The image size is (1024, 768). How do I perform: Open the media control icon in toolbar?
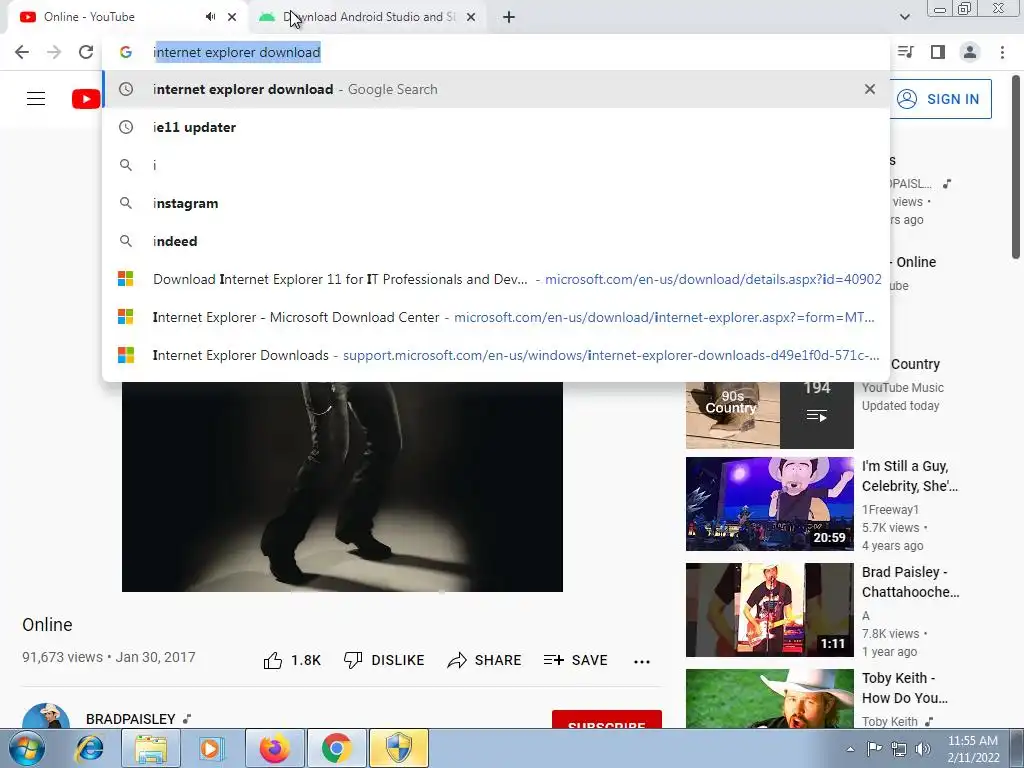coord(906,52)
